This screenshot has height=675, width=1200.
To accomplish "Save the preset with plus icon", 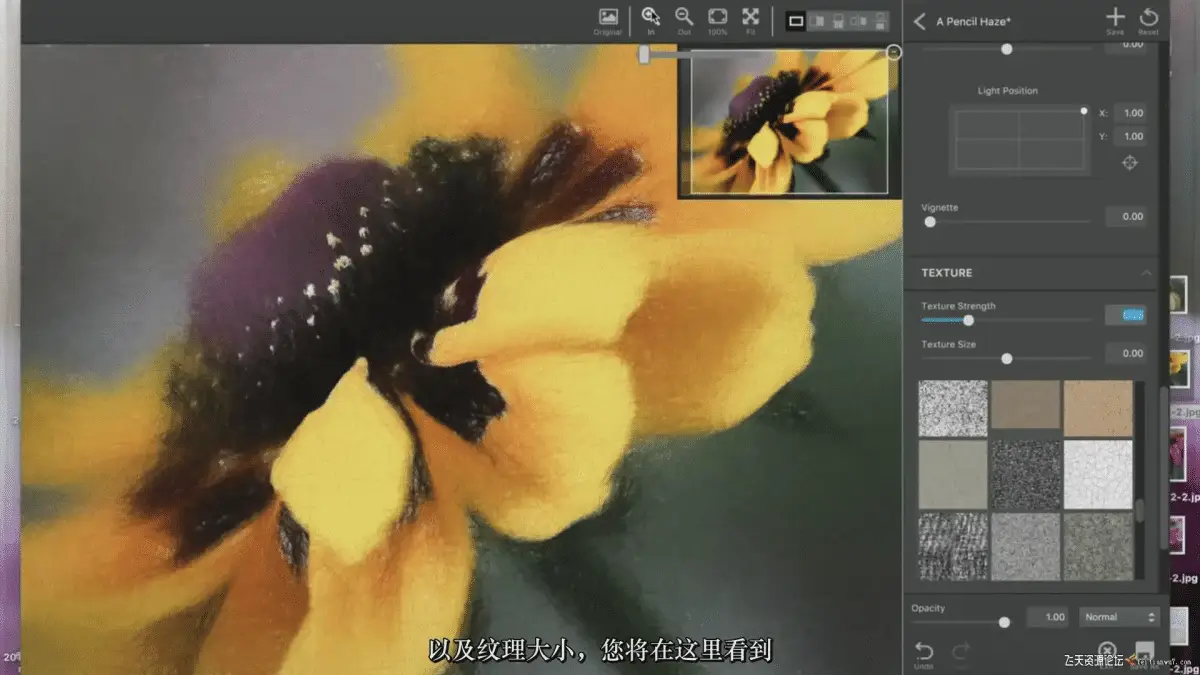I will click(x=1115, y=20).
